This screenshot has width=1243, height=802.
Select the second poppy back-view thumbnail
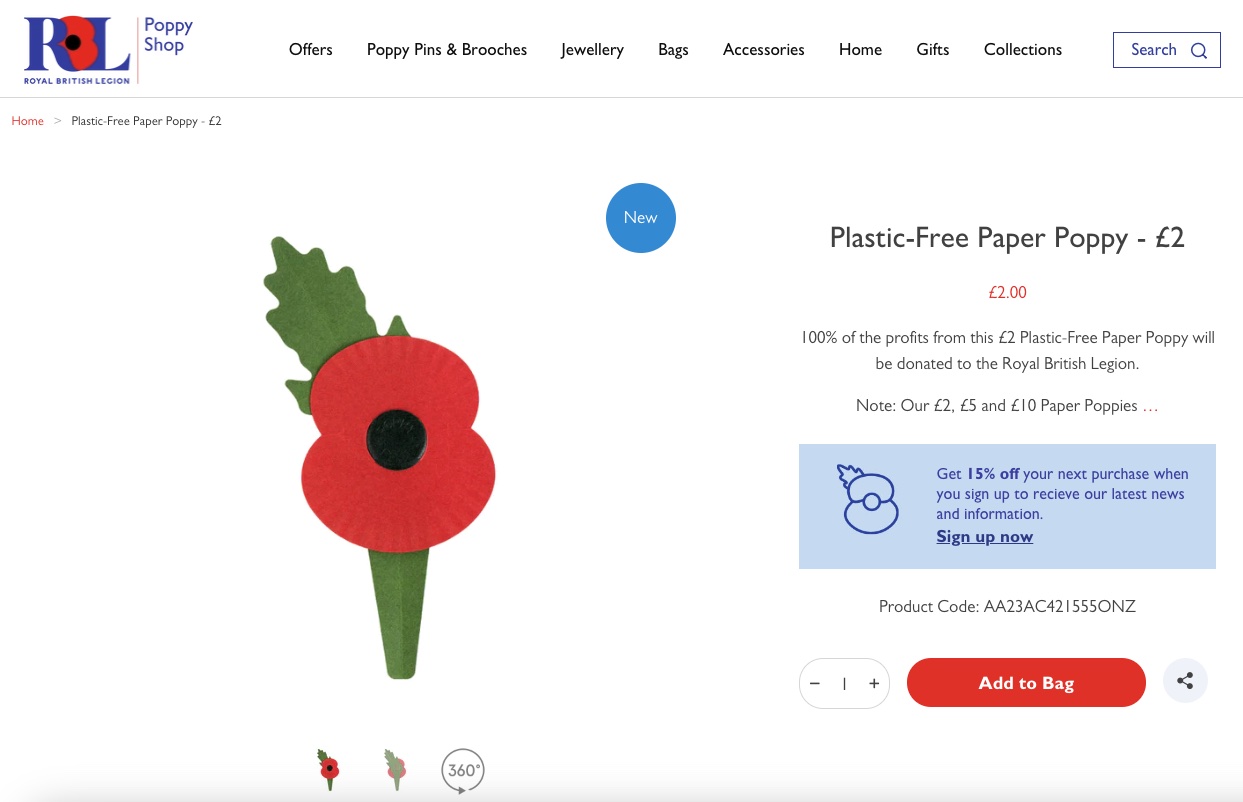(395, 770)
